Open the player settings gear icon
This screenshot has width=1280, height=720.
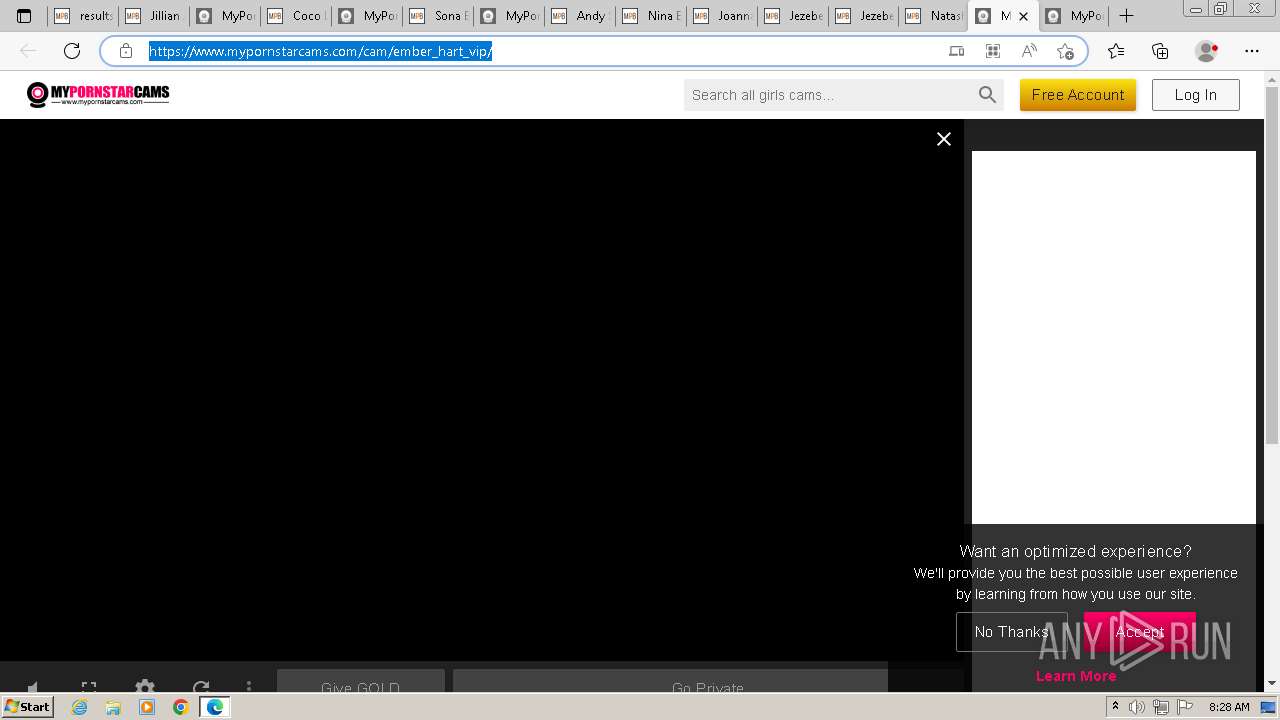pyautogui.click(x=145, y=688)
